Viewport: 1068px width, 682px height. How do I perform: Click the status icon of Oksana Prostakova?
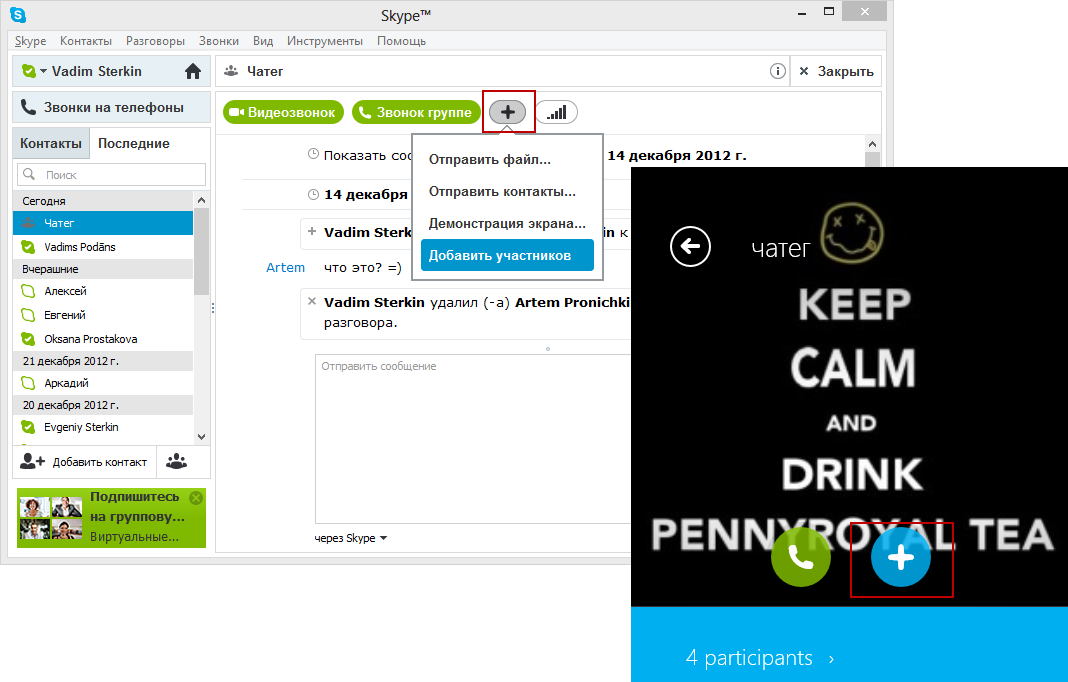(28, 339)
